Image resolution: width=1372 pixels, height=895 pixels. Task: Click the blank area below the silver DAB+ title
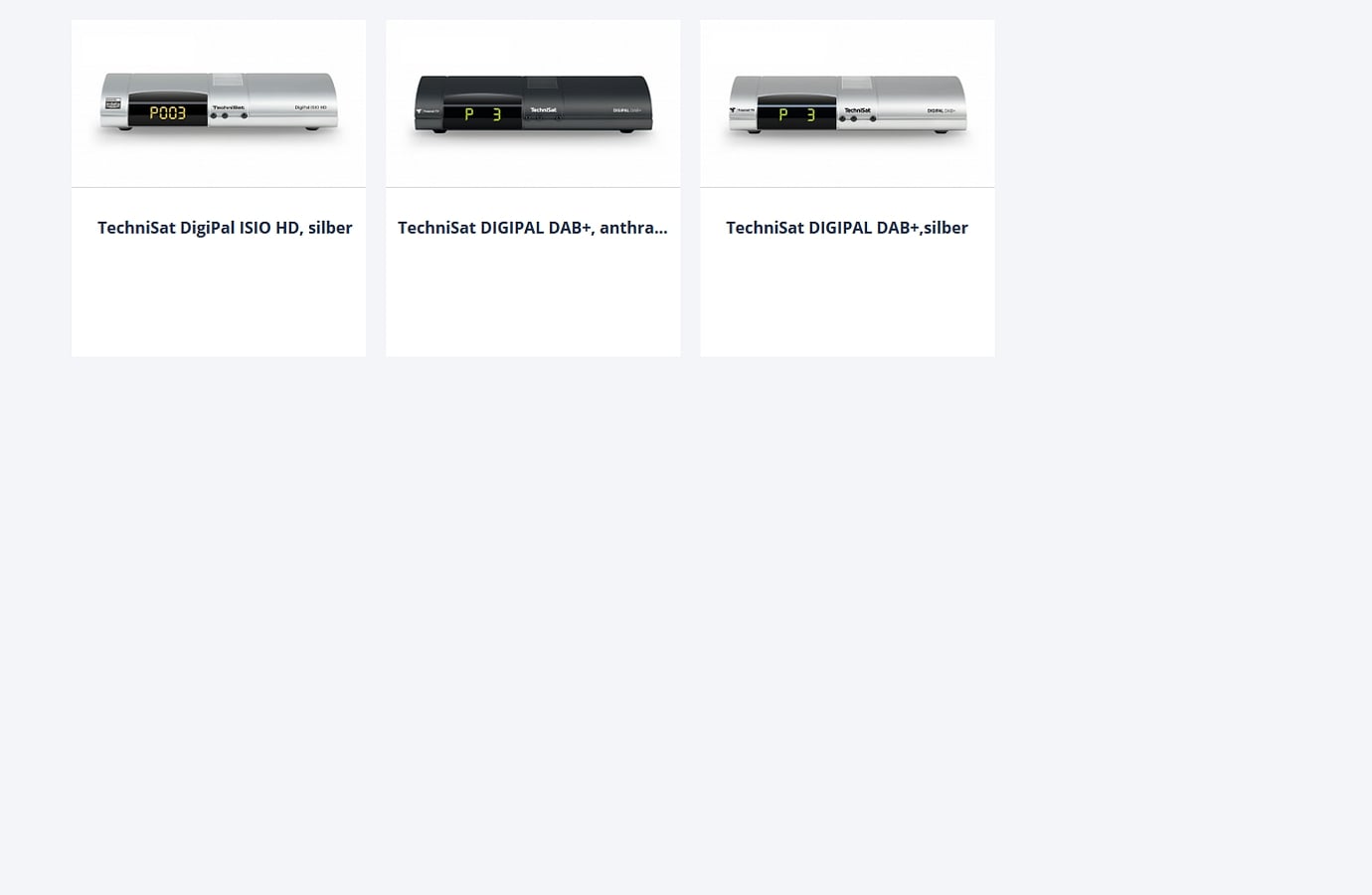point(847,298)
